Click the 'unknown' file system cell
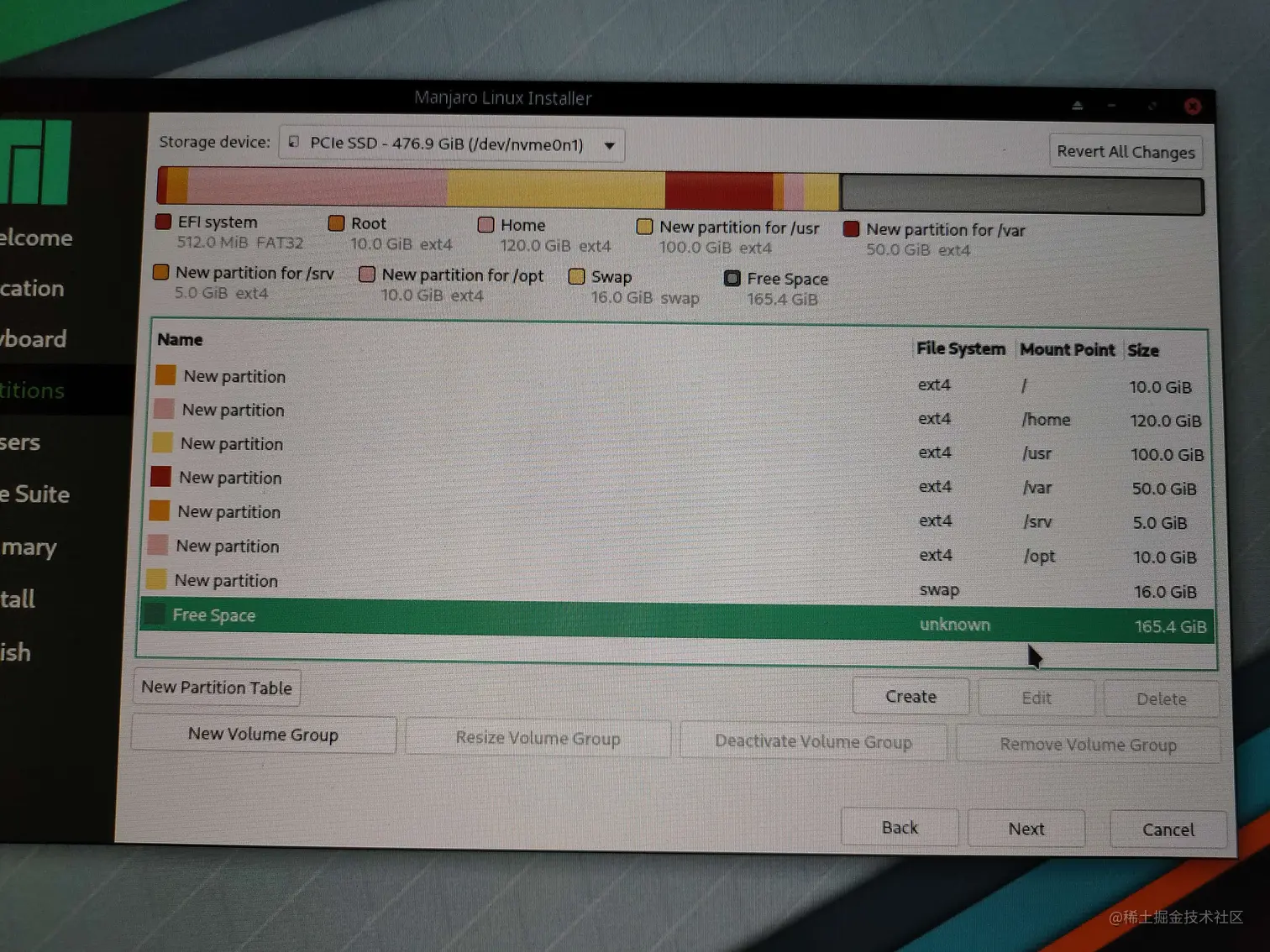 pyautogui.click(x=955, y=625)
